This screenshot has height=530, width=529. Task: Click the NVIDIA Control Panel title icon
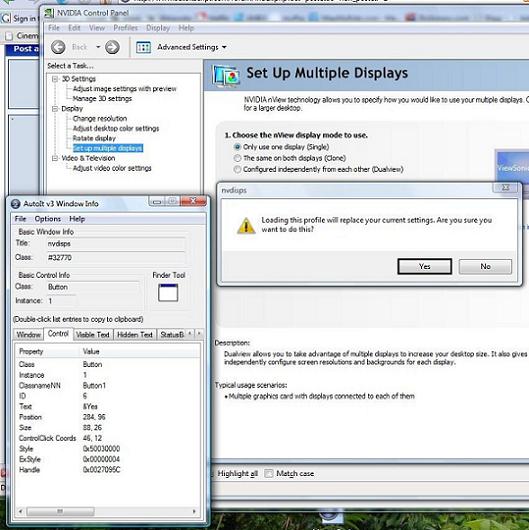pos(49,13)
